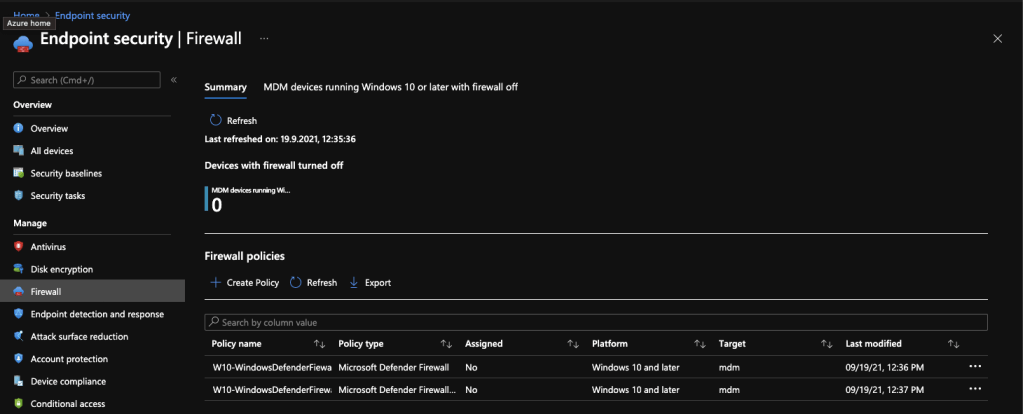Open Endpoint detection and response
Viewport: 1023px width, 414px height.
96,314
